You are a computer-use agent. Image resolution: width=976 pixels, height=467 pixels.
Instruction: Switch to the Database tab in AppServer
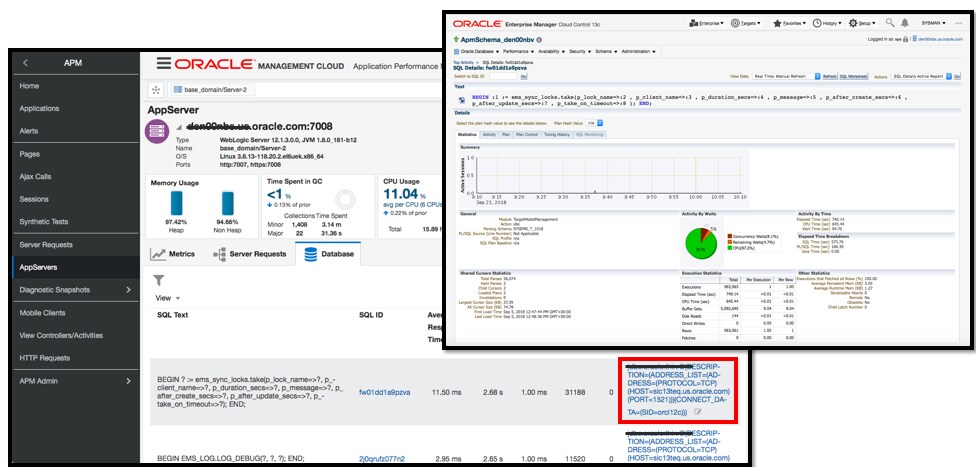[x=328, y=254]
